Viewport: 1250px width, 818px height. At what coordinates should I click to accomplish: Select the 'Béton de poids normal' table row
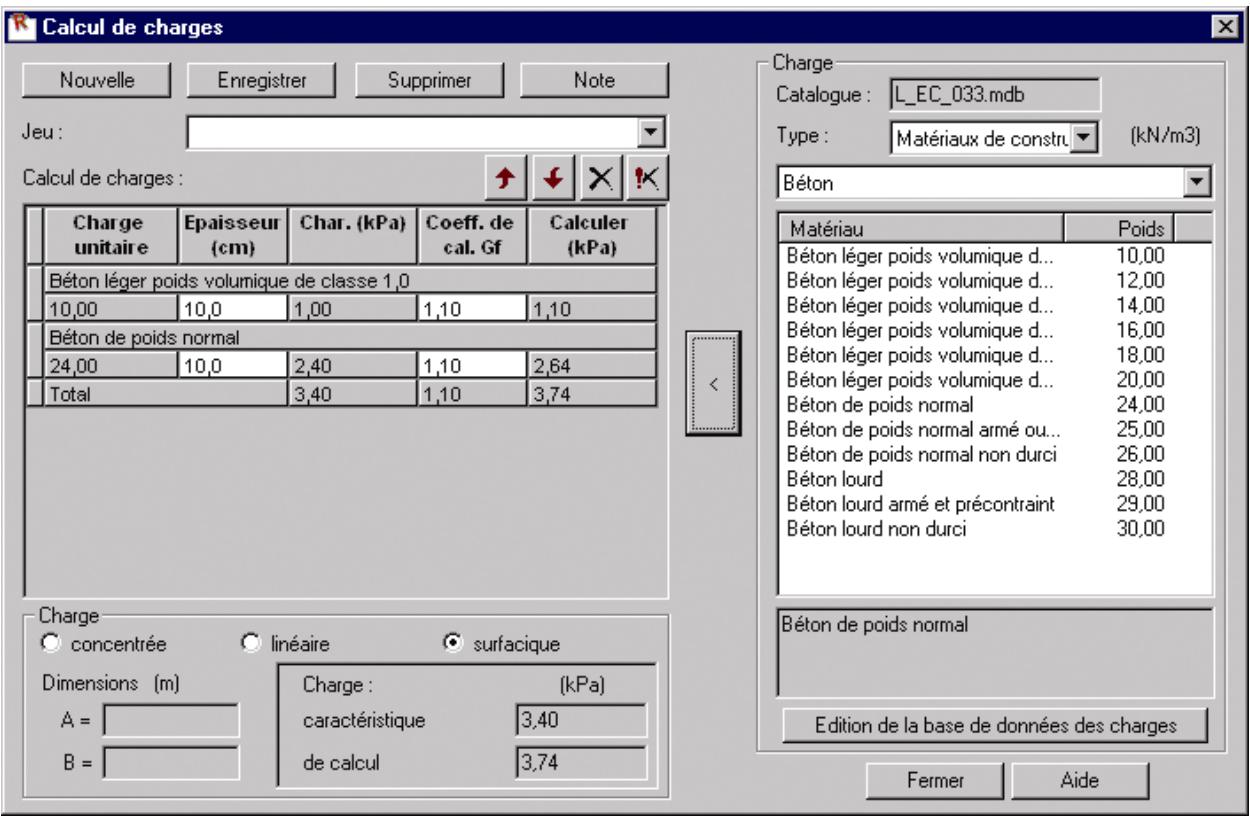coord(350,337)
